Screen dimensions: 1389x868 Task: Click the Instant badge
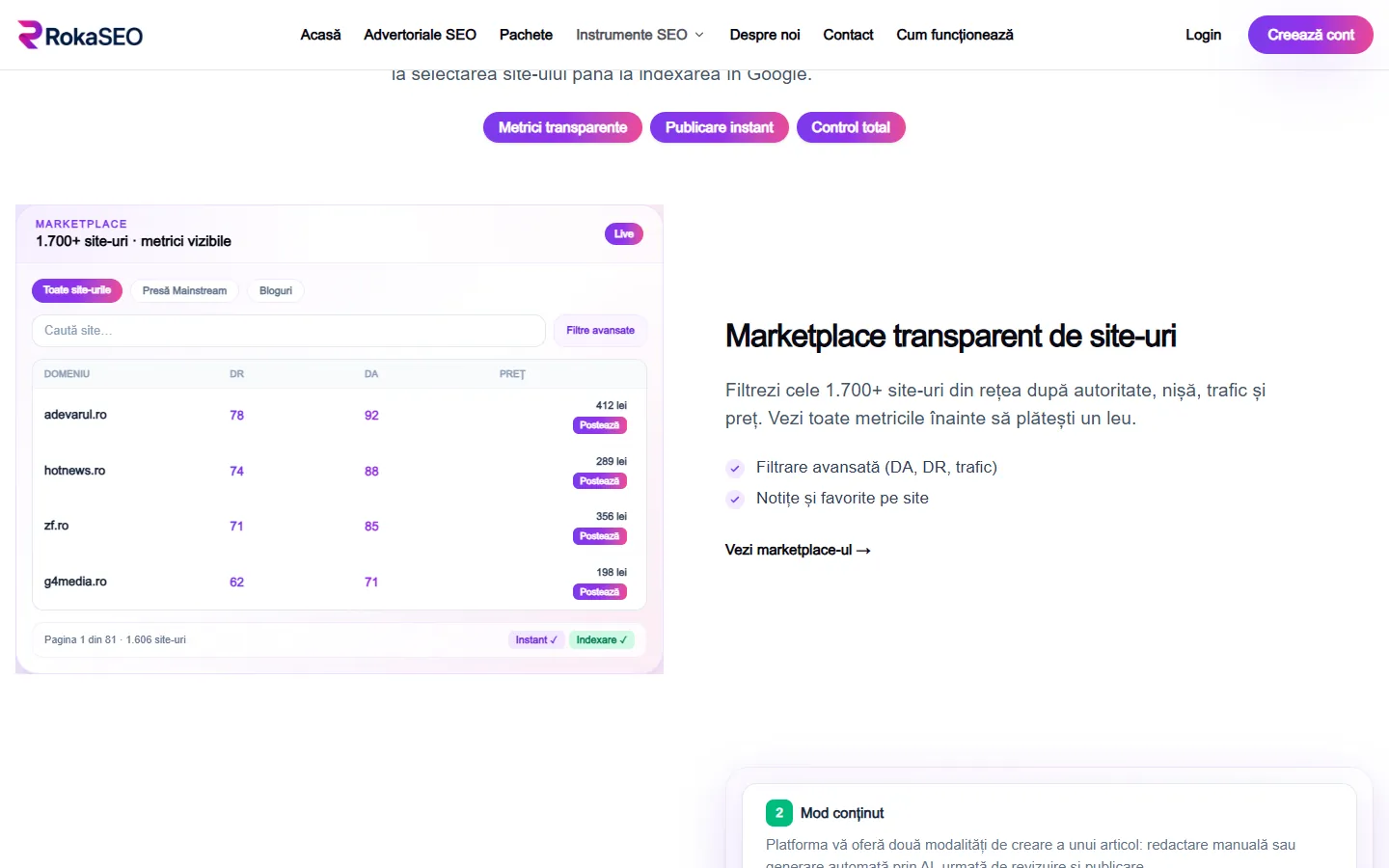[x=536, y=640]
